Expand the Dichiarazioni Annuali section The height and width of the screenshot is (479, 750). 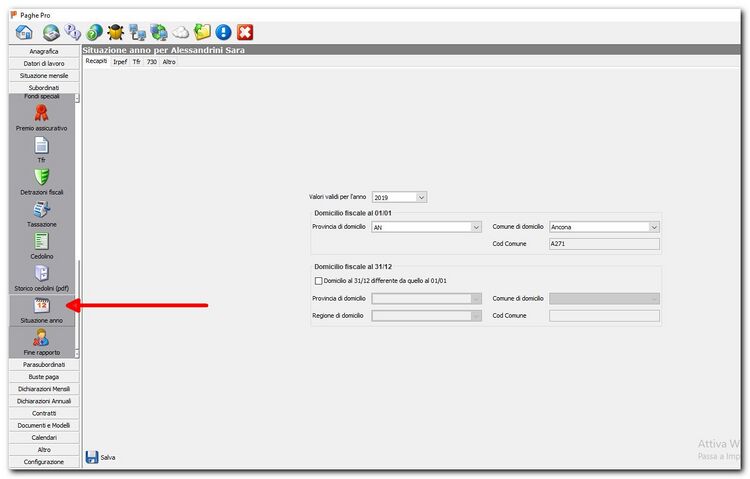pyautogui.click(x=44, y=401)
